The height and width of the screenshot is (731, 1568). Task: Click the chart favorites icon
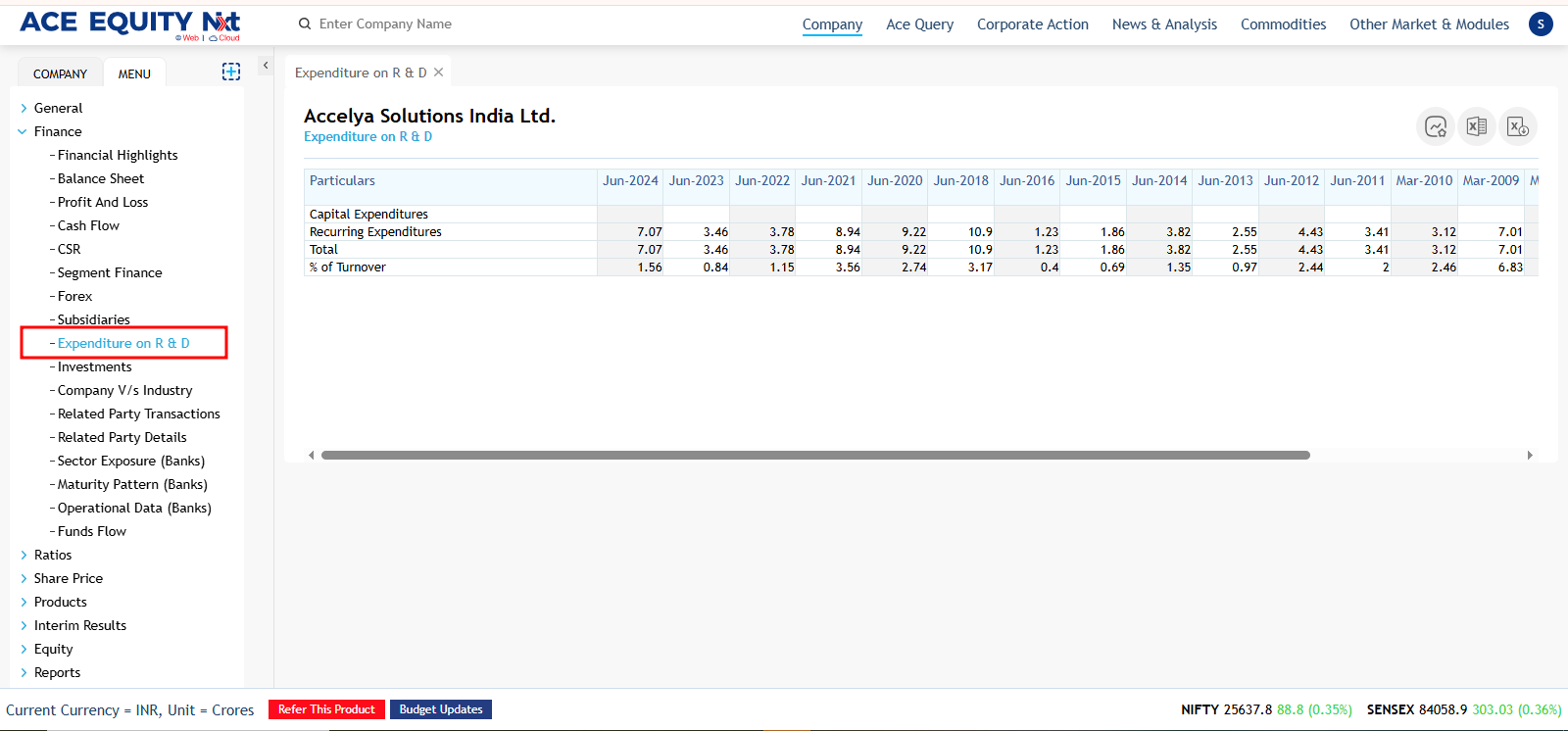click(x=1436, y=126)
